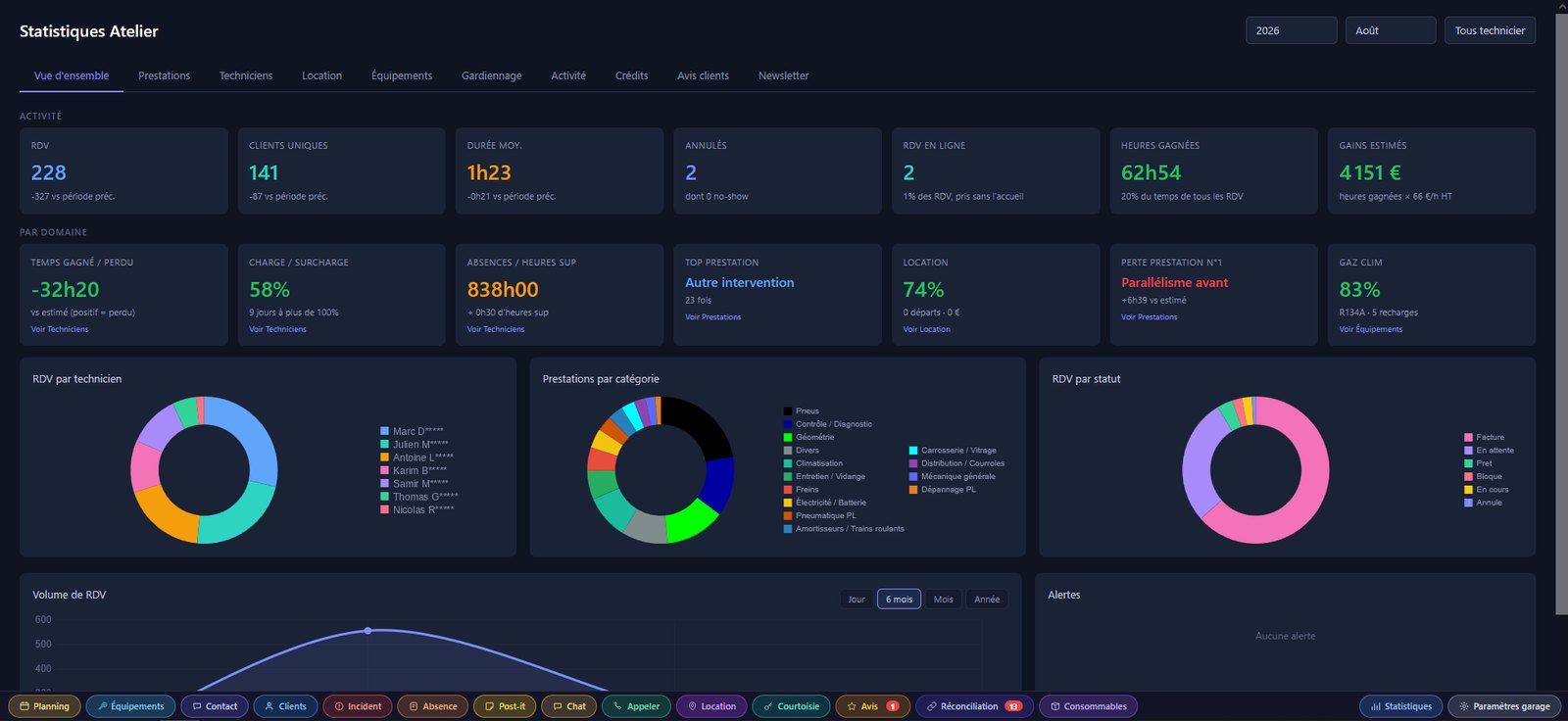Open the 2026 year dropdown
Image resolution: width=1568 pixels, height=721 pixels.
pos(1291,30)
